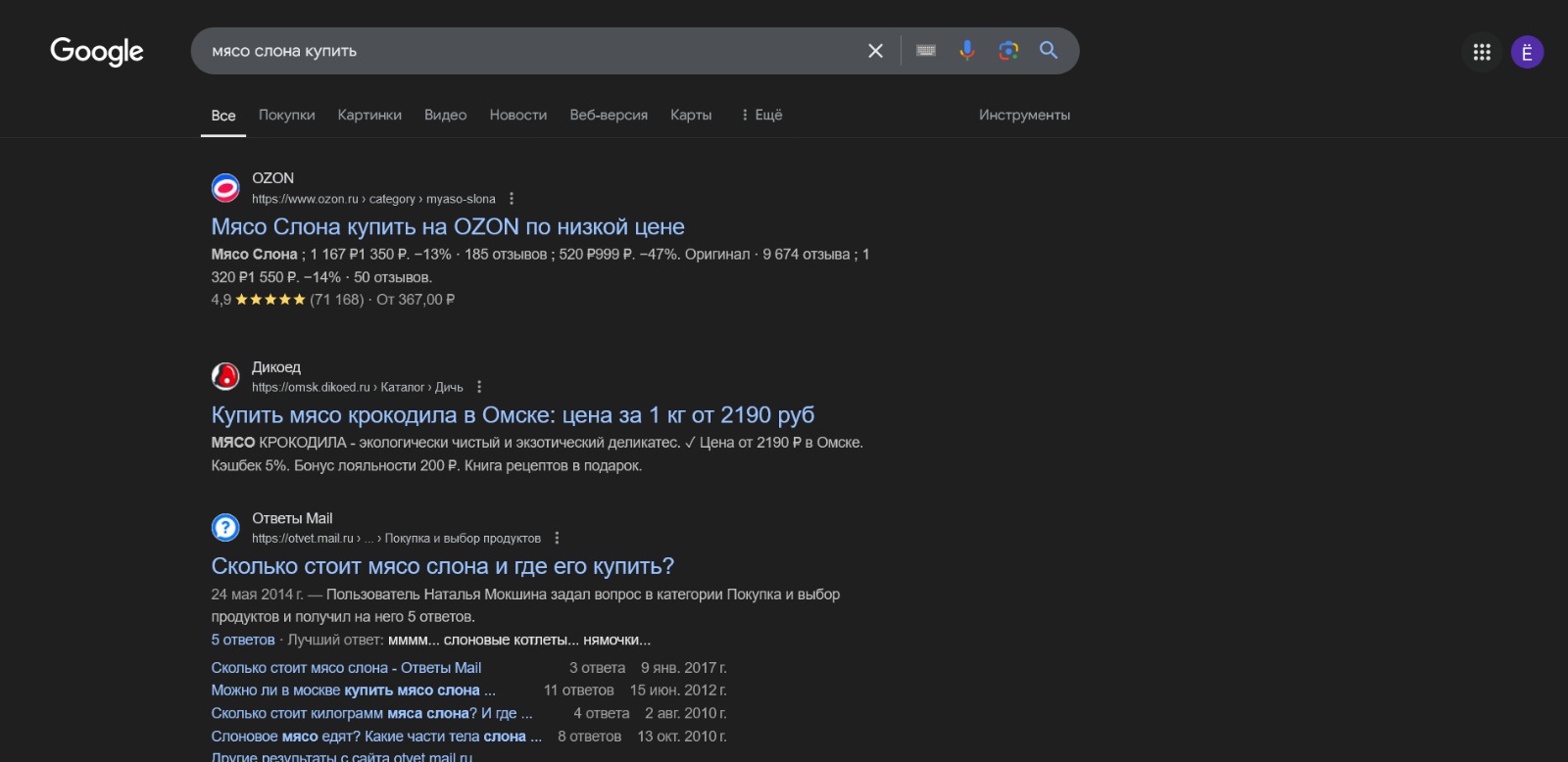Click the omsk.dikoed.ru URL breadcrumb
Image resolution: width=1568 pixels, height=762 pixels.
click(x=357, y=387)
